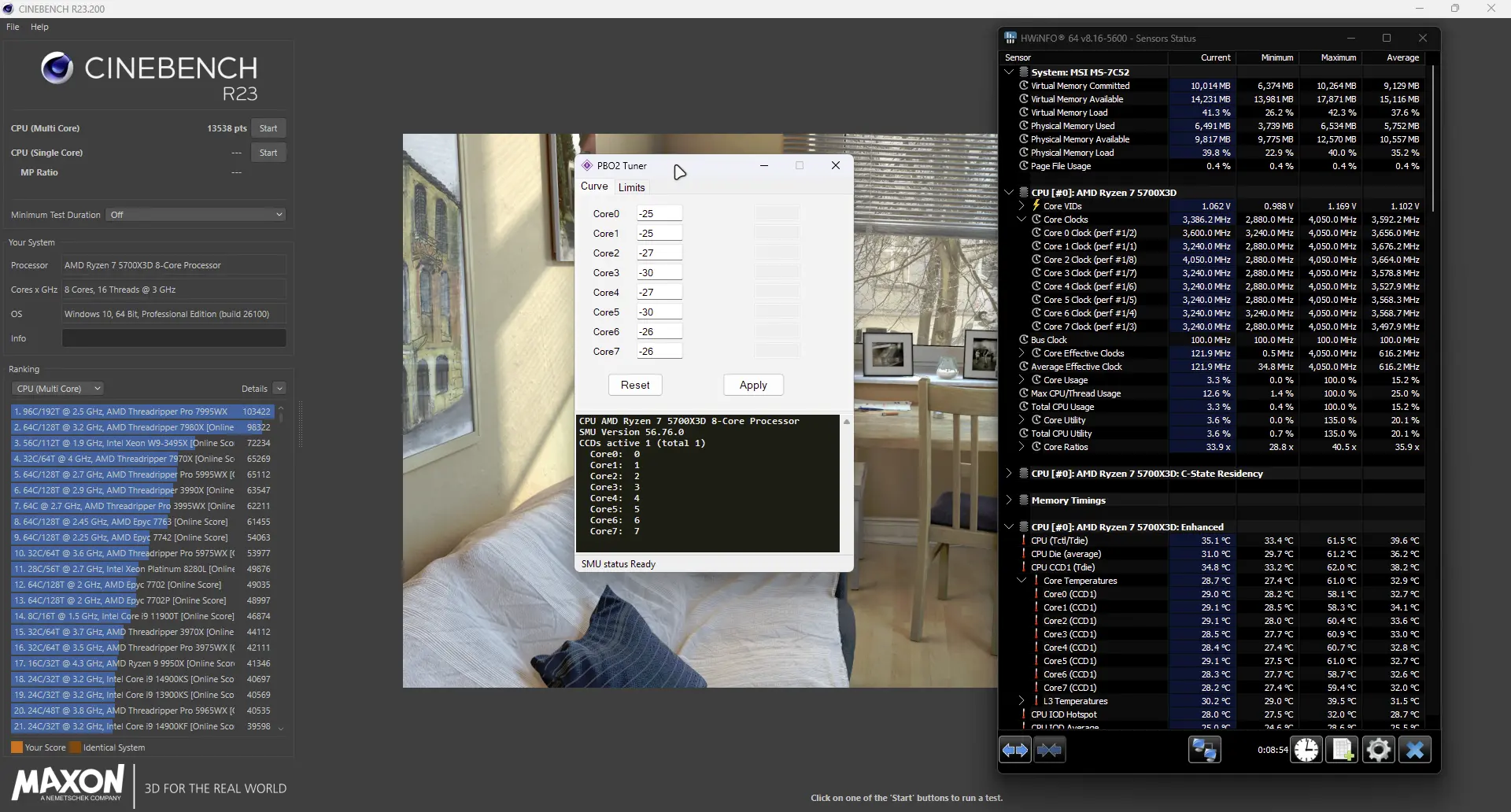The width and height of the screenshot is (1511, 812).
Task: Open the ranking Details dropdown arrow
Action: tap(279, 389)
